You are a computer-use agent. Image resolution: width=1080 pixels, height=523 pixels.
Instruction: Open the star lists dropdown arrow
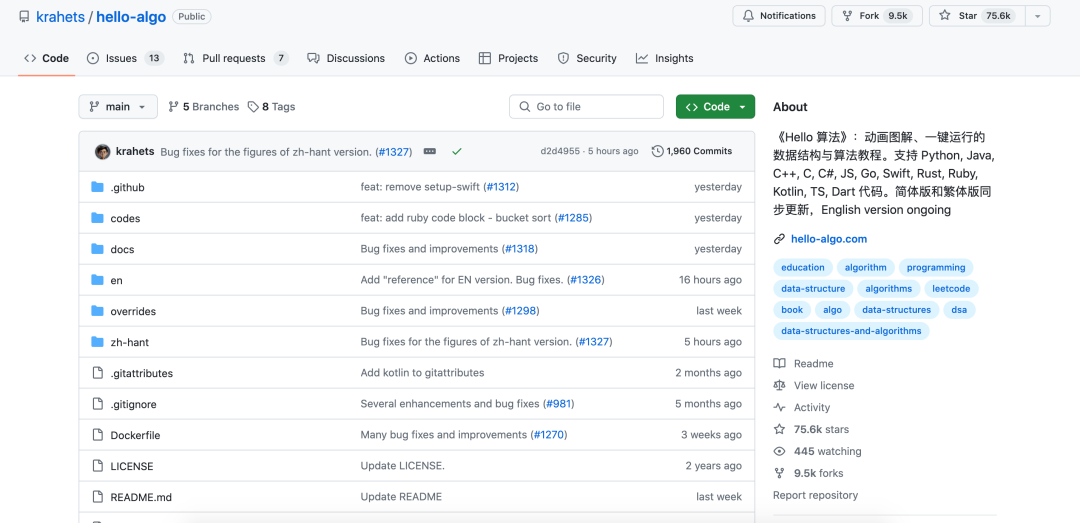(1037, 16)
